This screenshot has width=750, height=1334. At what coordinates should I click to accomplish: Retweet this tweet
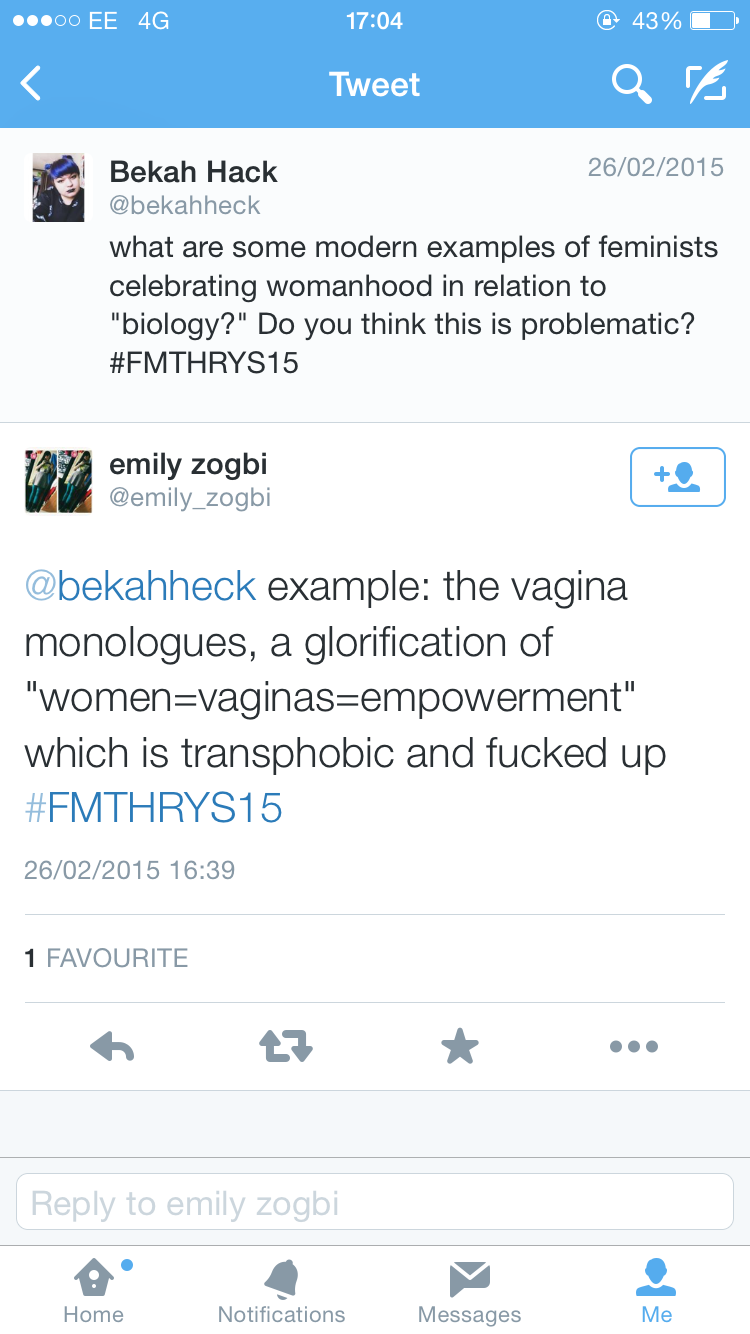coord(286,1047)
